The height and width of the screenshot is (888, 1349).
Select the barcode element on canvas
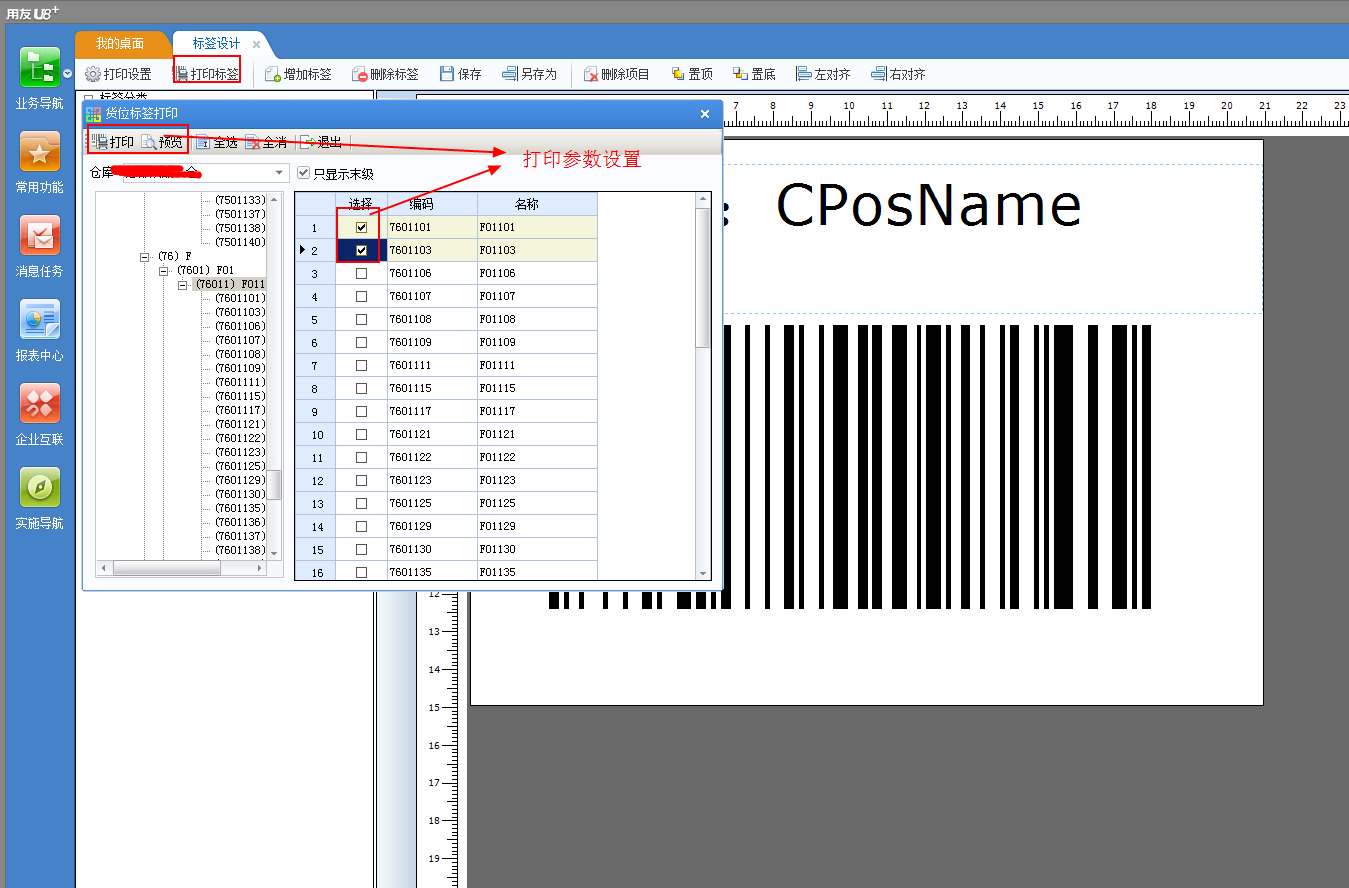click(x=850, y=466)
